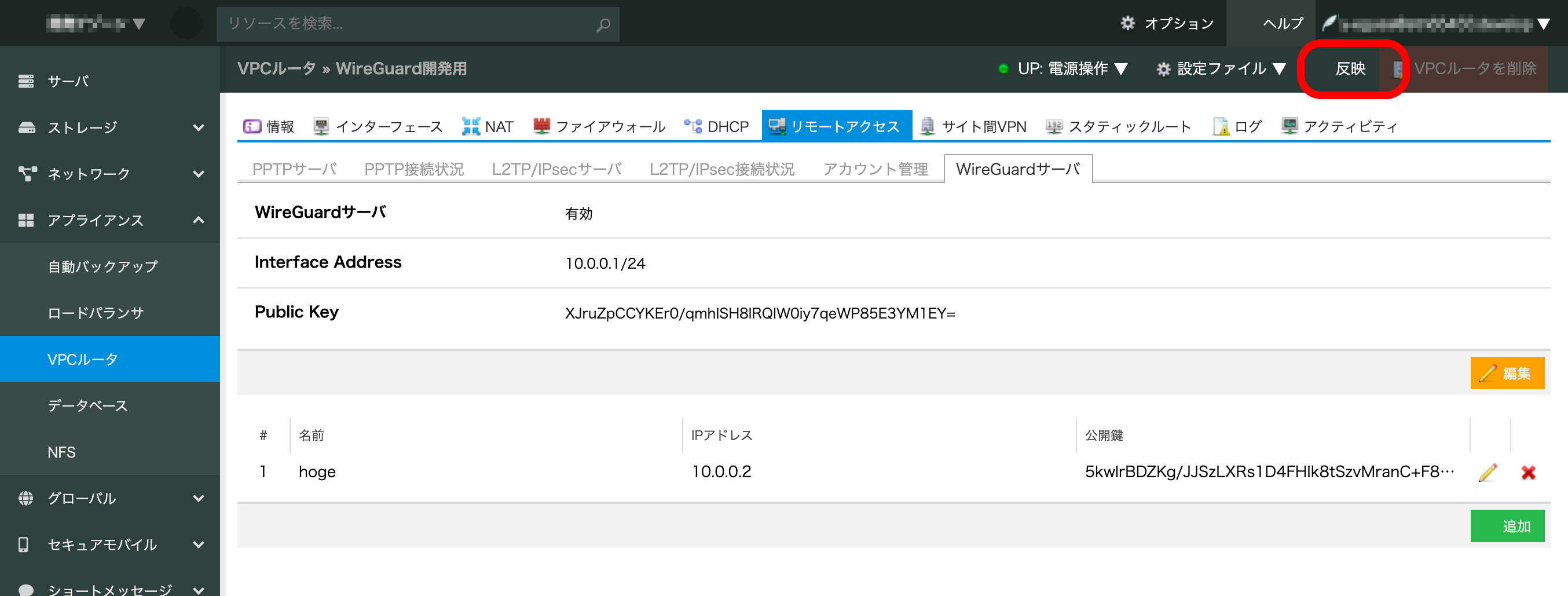
Task: Open the ファイアウォール tab icon
Action: [541, 126]
